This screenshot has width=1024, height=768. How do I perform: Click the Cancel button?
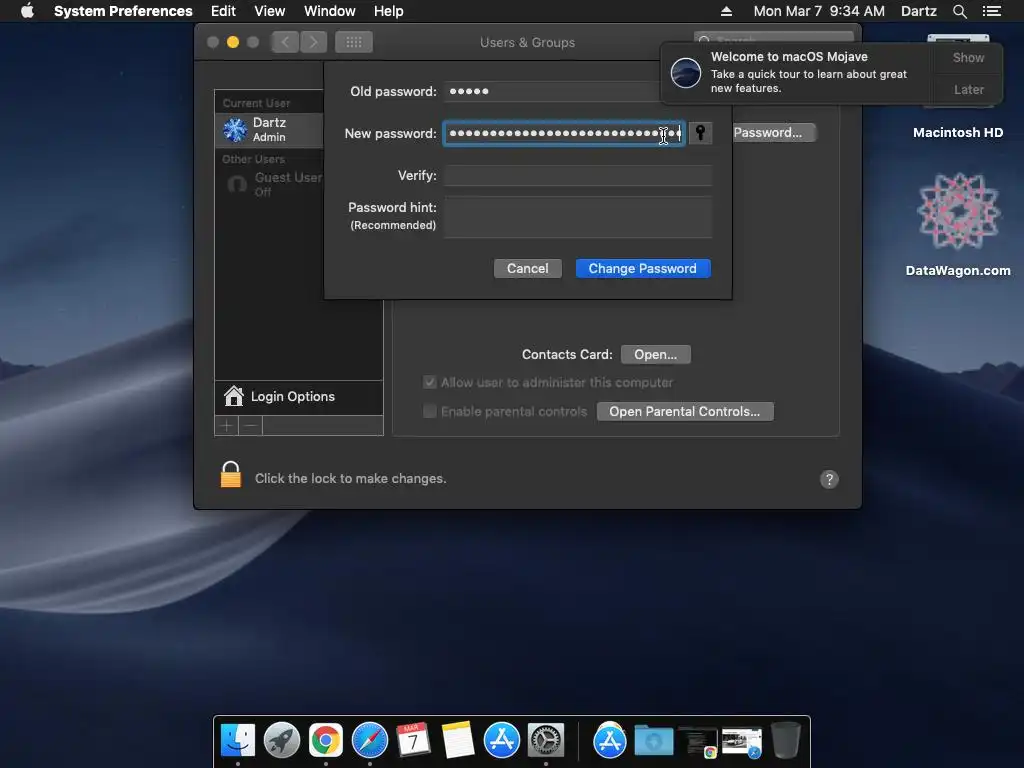[528, 268]
